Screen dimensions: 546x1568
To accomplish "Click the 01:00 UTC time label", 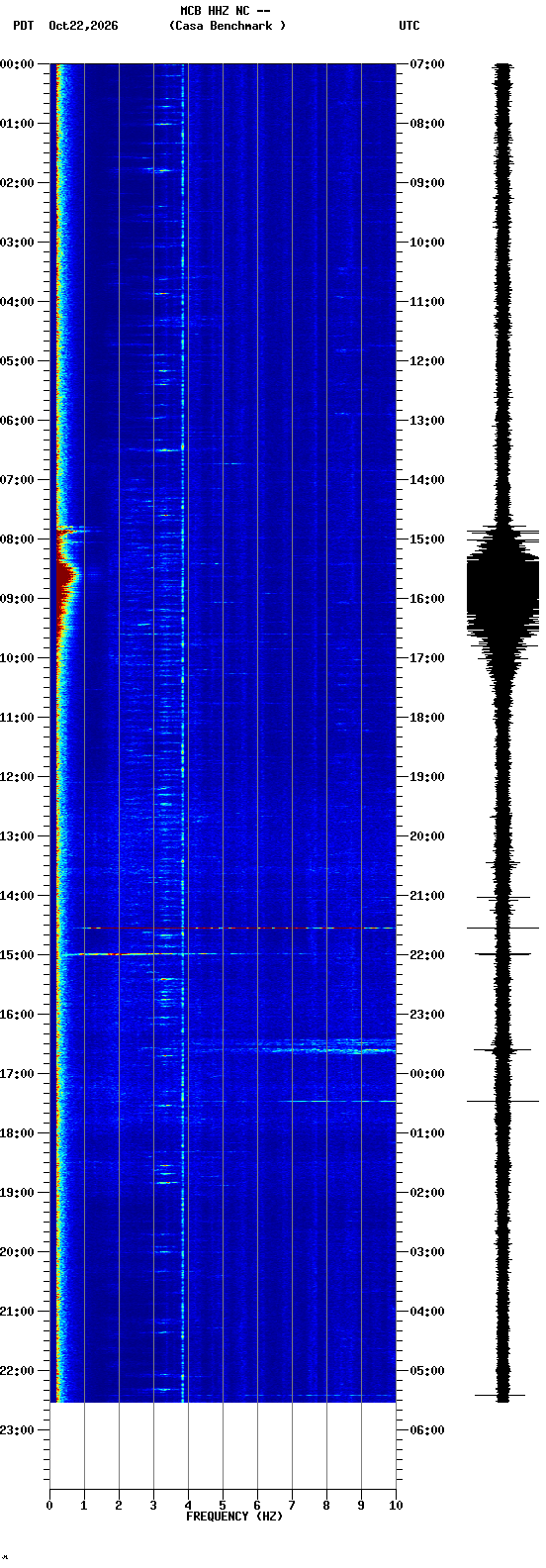I will [x=427, y=1133].
